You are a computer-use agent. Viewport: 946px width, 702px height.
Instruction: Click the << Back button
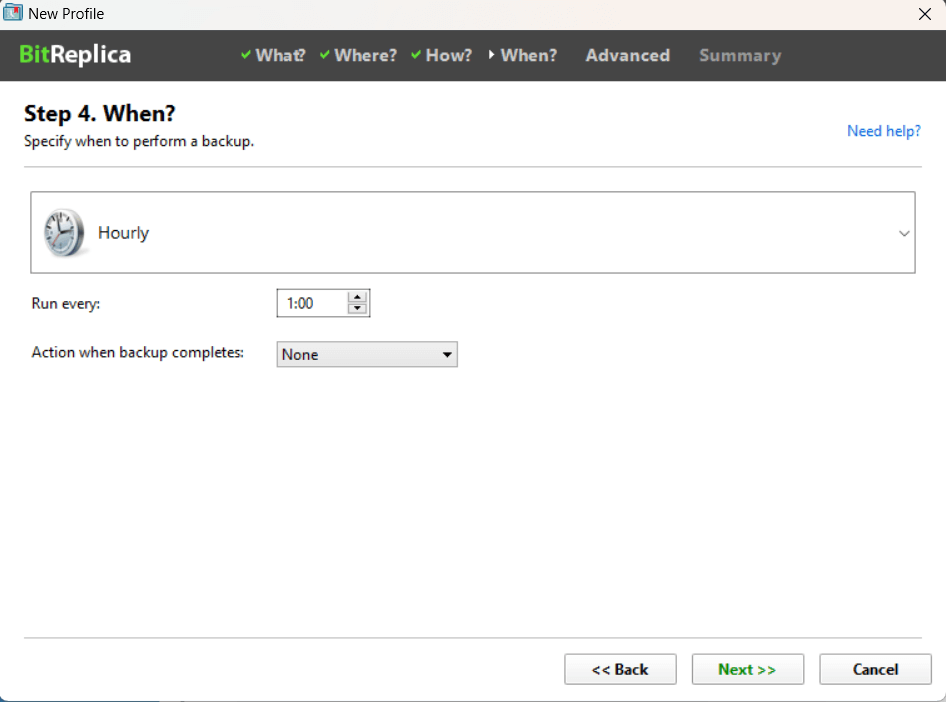click(620, 669)
